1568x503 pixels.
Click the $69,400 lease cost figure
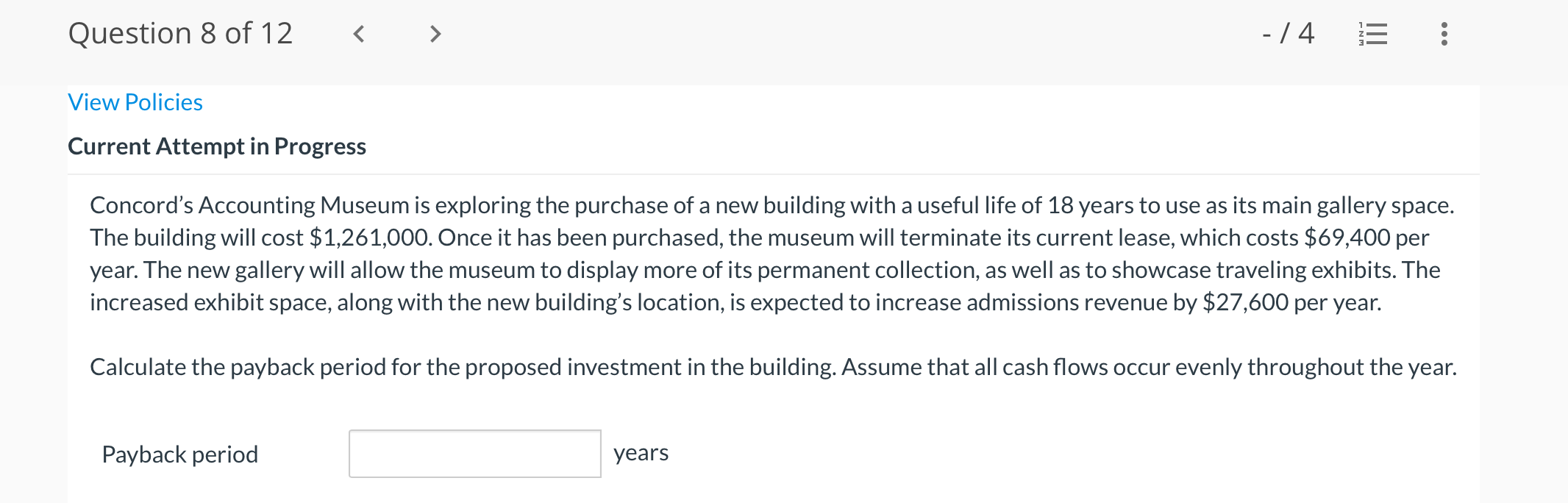pos(1347,238)
